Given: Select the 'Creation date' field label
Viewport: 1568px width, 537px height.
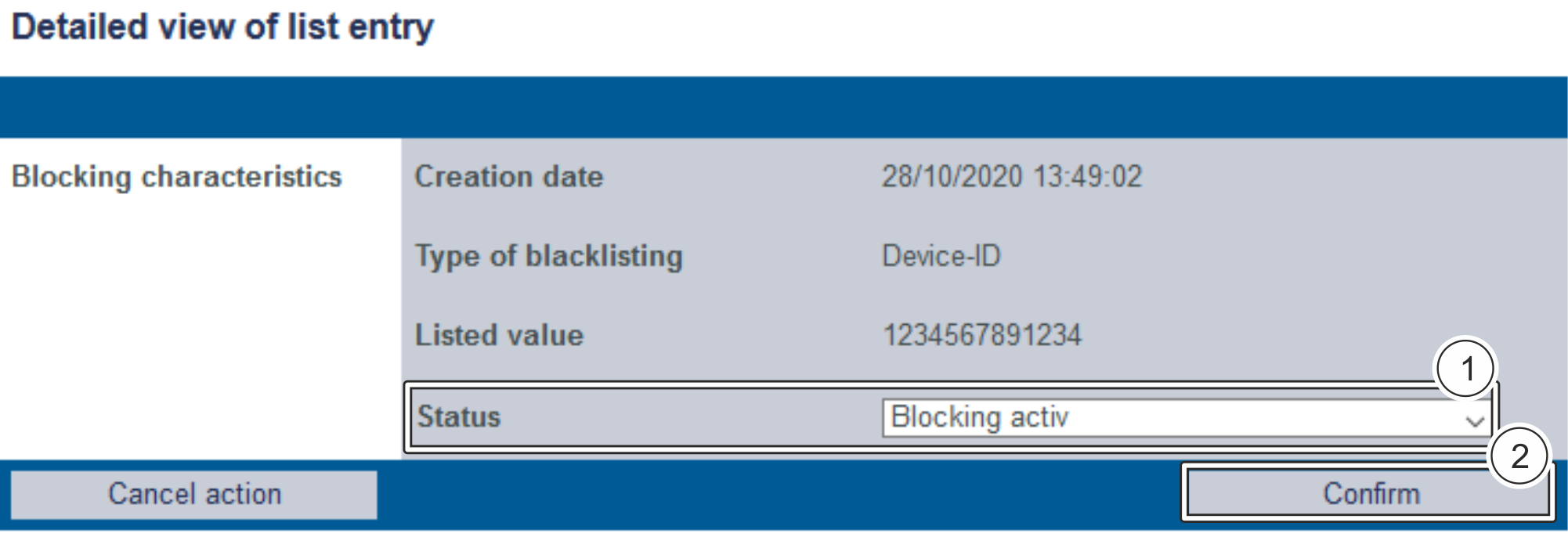Looking at the screenshot, I should point(508,177).
